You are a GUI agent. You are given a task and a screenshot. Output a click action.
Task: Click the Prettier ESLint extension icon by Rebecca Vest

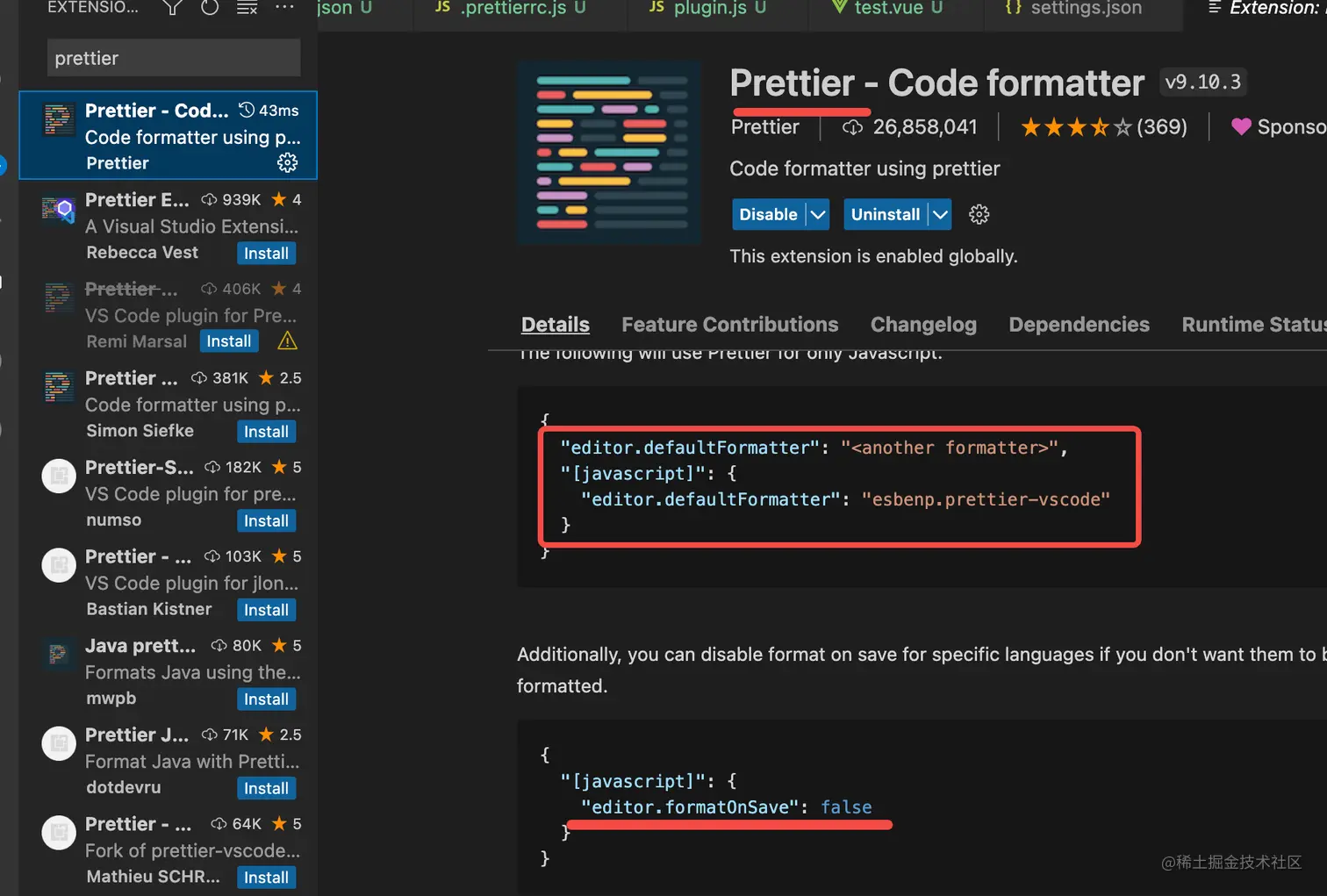59,210
